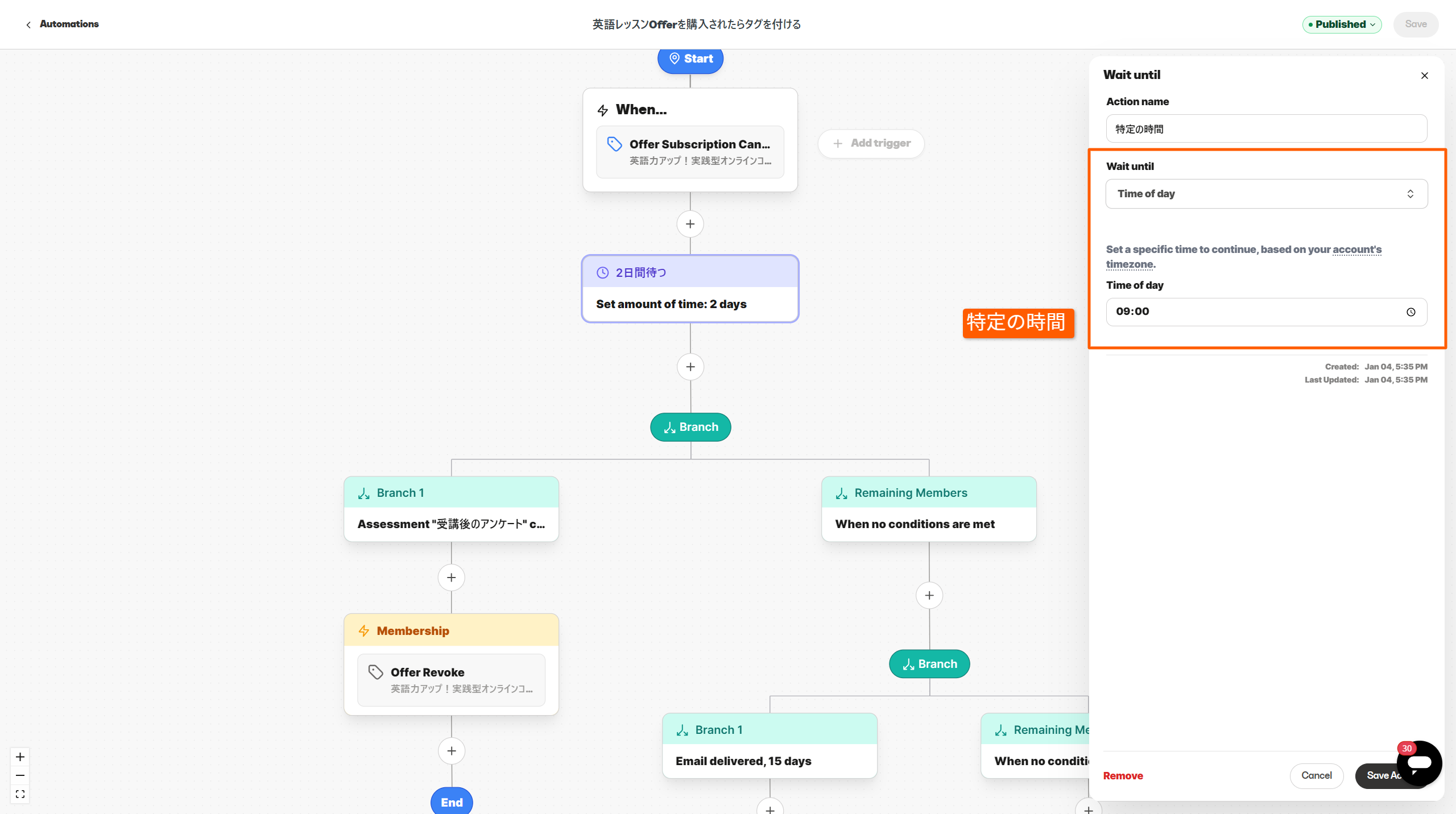Click plus under Remaining Members branch
The image size is (1456, 814).
(929, 595)
